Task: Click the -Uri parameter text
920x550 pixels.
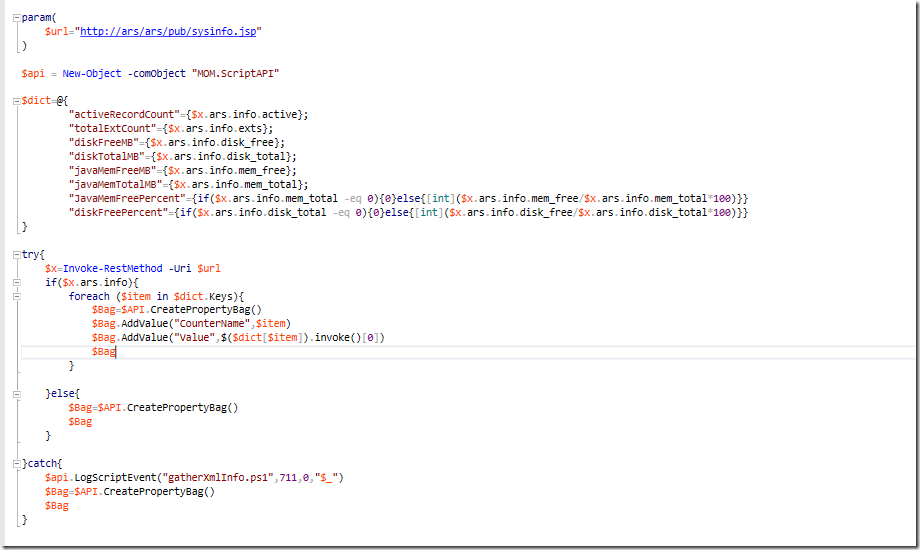Action: point(180,268)
